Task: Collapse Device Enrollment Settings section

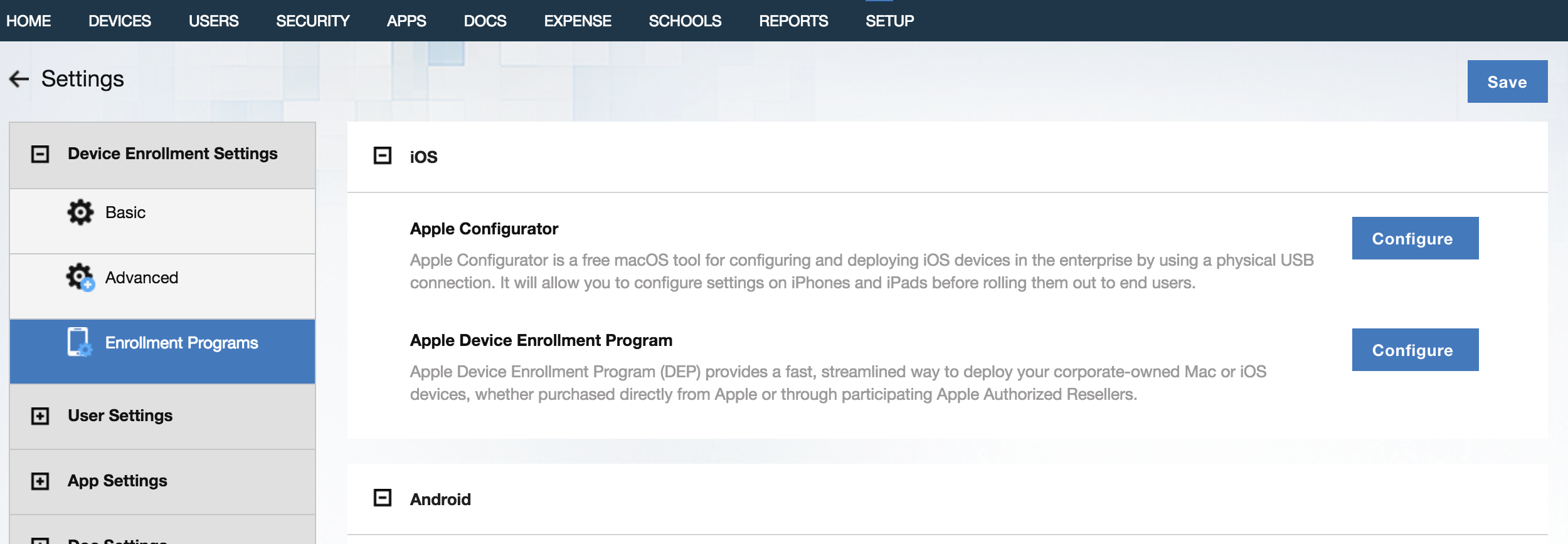Action: click(x=40, y=154)
